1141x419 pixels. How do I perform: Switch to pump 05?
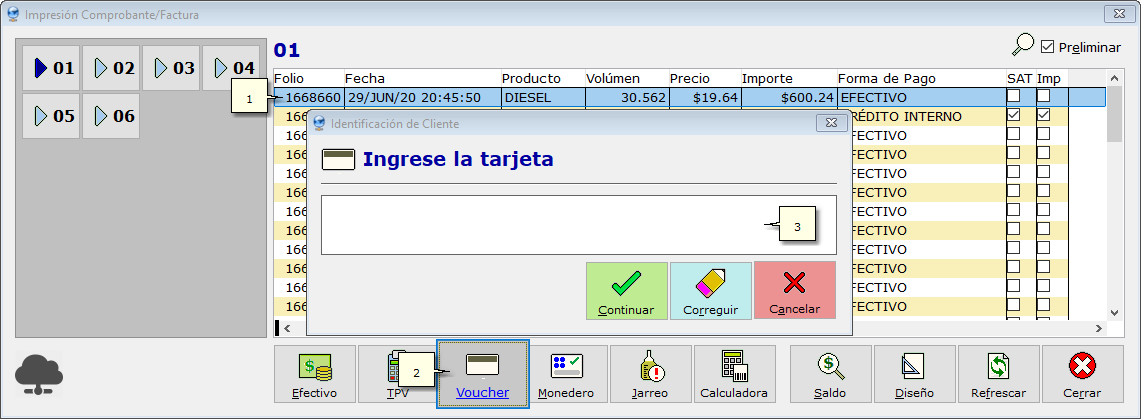click(x=51, y=116)
